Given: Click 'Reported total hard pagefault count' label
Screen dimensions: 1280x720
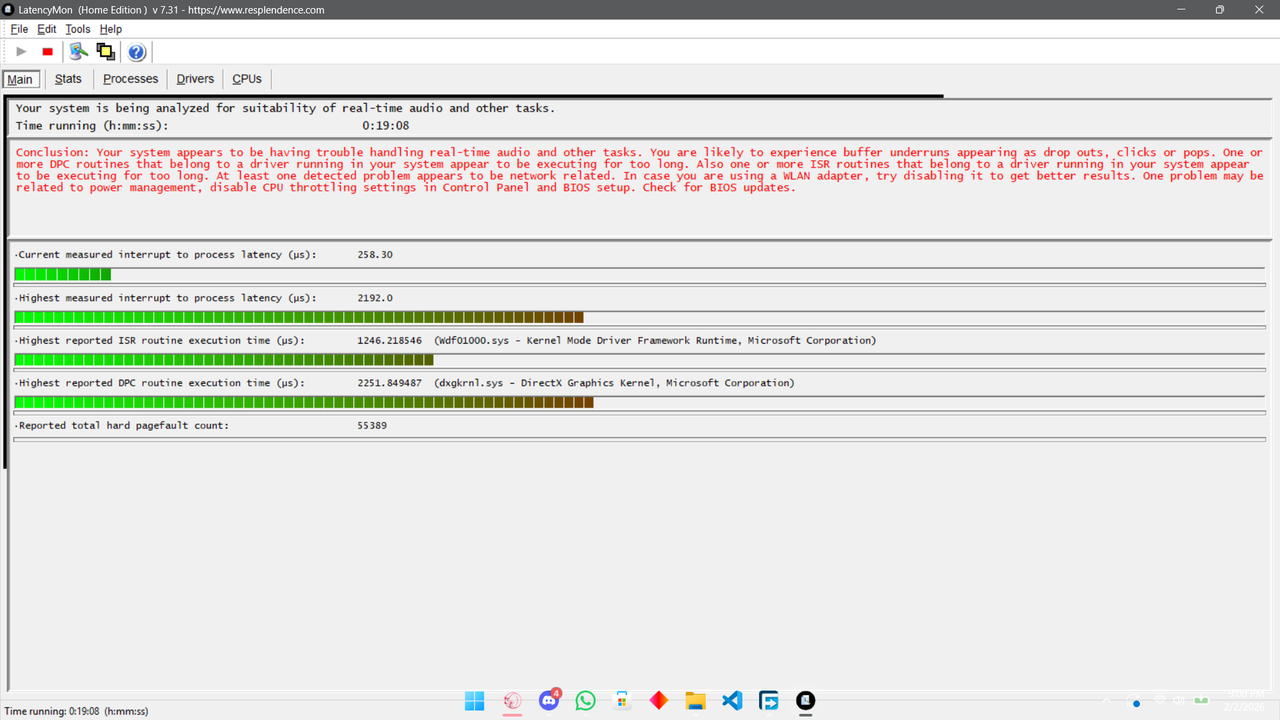Looking at the screenshot, I should point(123,426).
